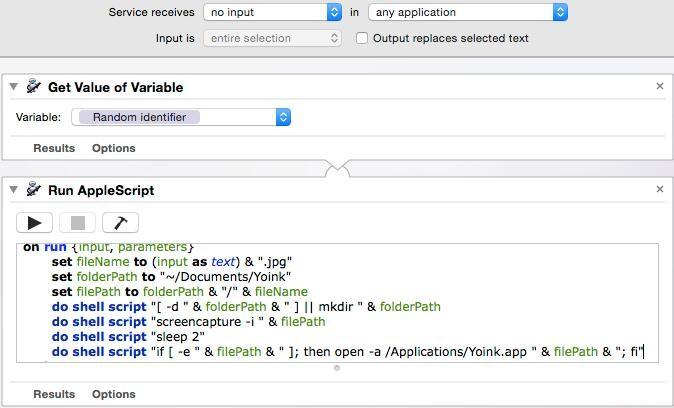Remove the Run AppleScript action
This screenshot has width=674, height=408.
pos(659,189)
